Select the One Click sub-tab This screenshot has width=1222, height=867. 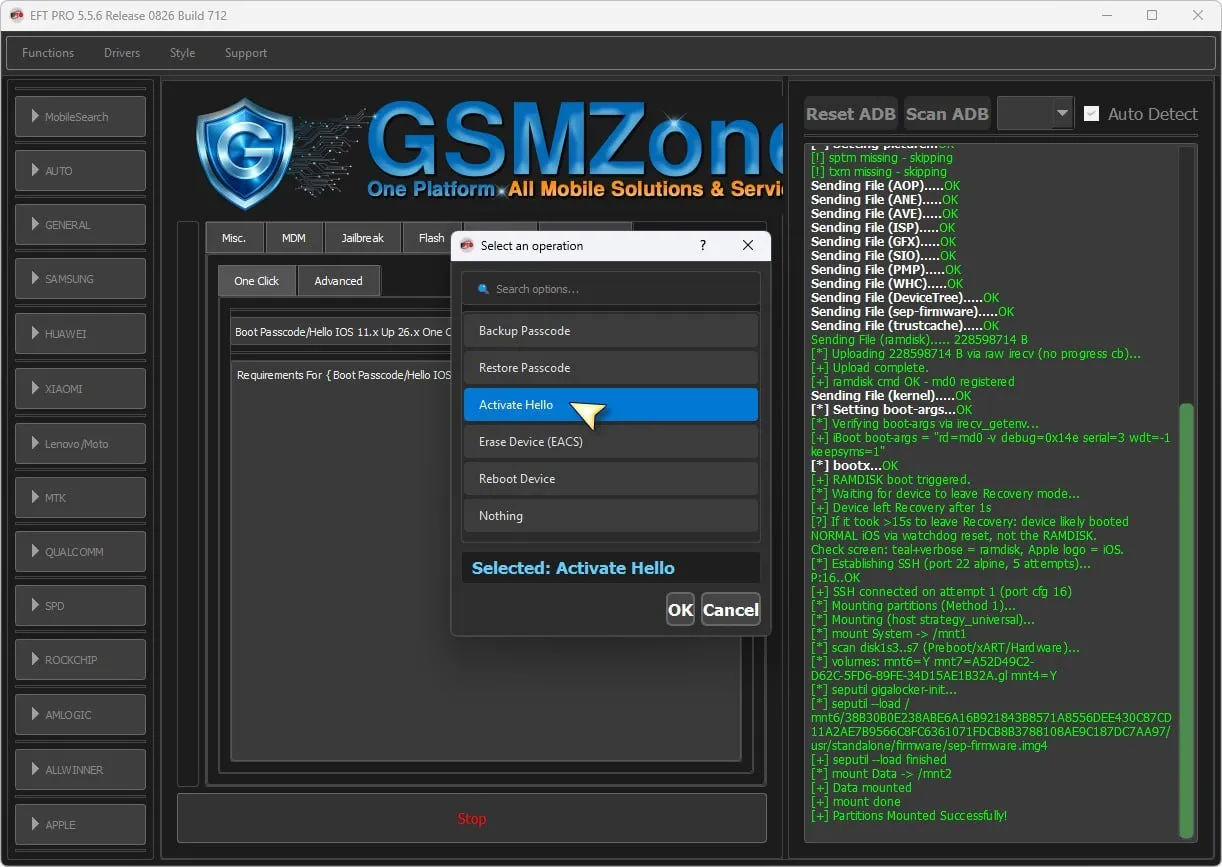257,281
